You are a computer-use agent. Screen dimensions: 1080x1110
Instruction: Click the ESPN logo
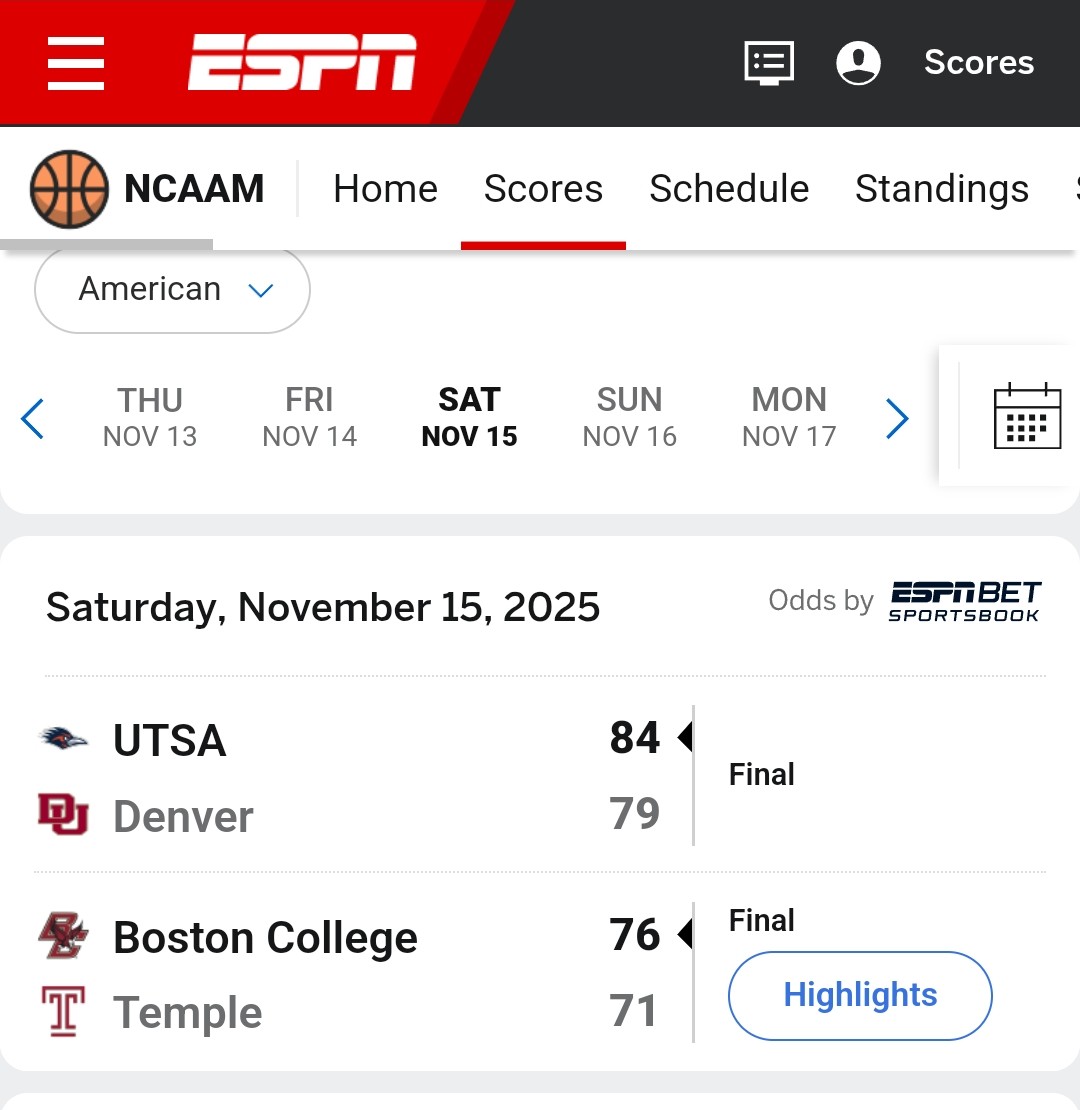coord(302,63)
